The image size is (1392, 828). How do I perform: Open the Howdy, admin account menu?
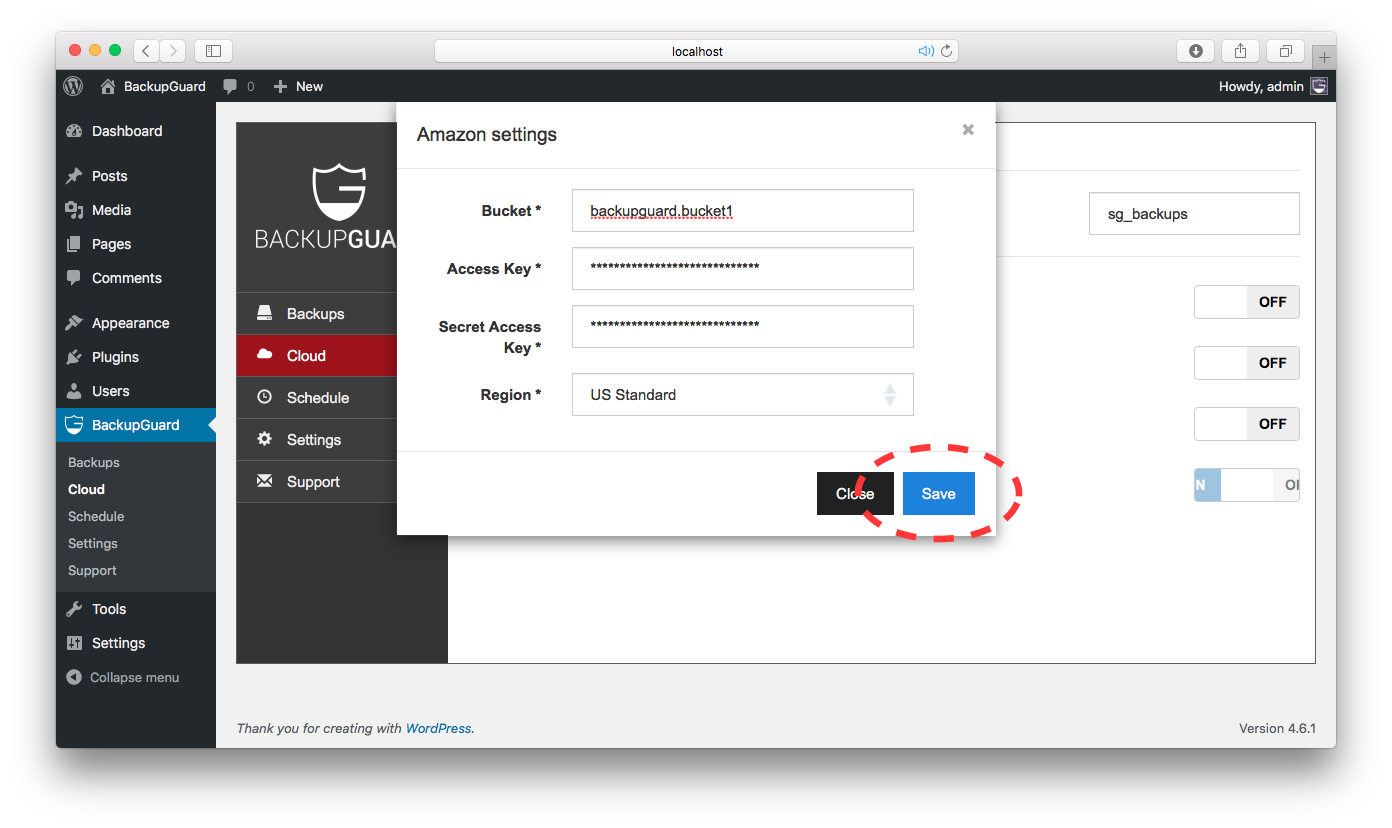click(x=1273, y=86)
